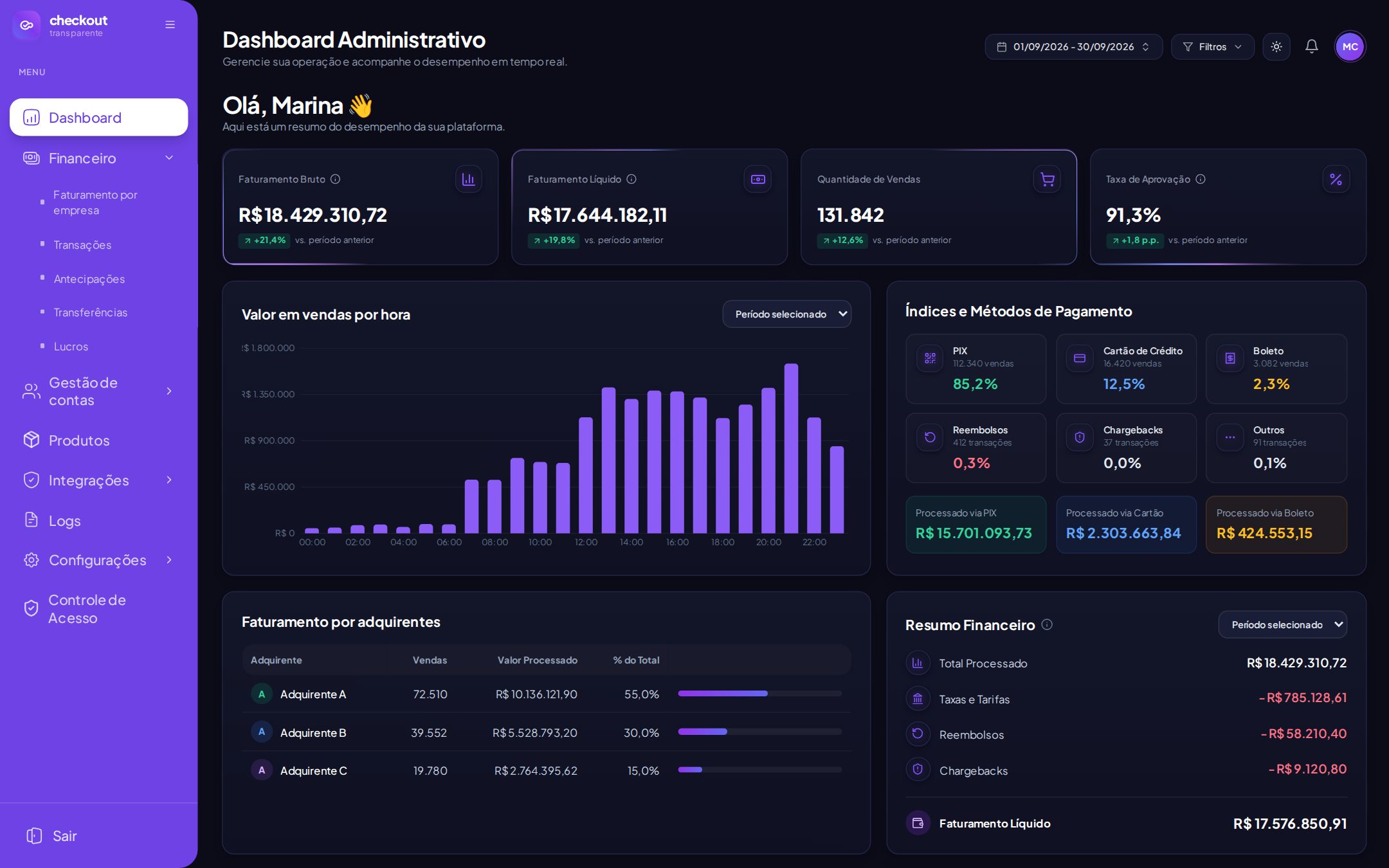Open the MC user avatar menu
1389x868 pixels.
pos(1350,47)
